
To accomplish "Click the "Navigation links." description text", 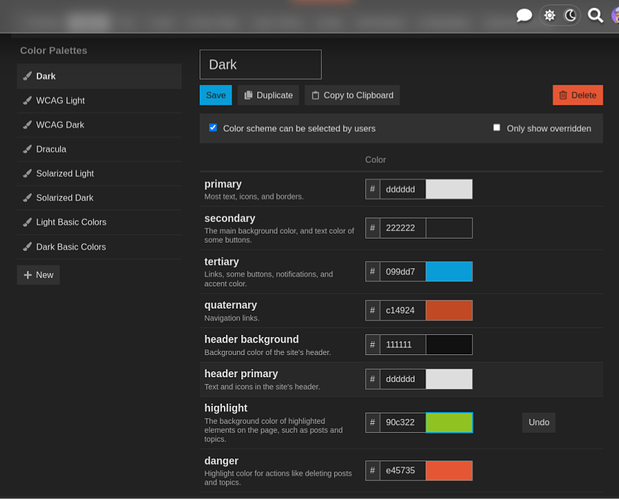I will point(232,318).
